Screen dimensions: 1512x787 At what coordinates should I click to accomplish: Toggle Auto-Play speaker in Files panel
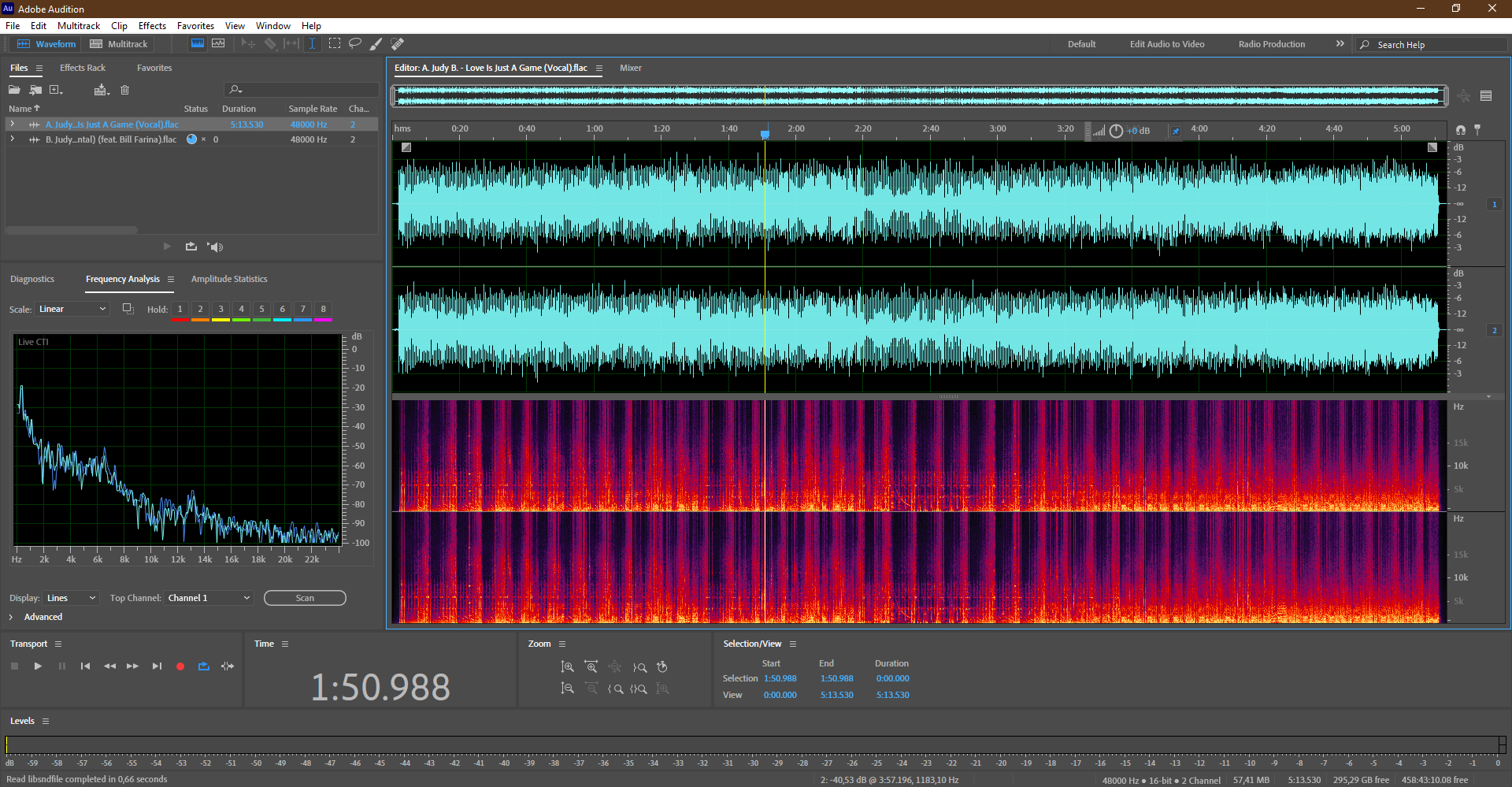point(215,247)
